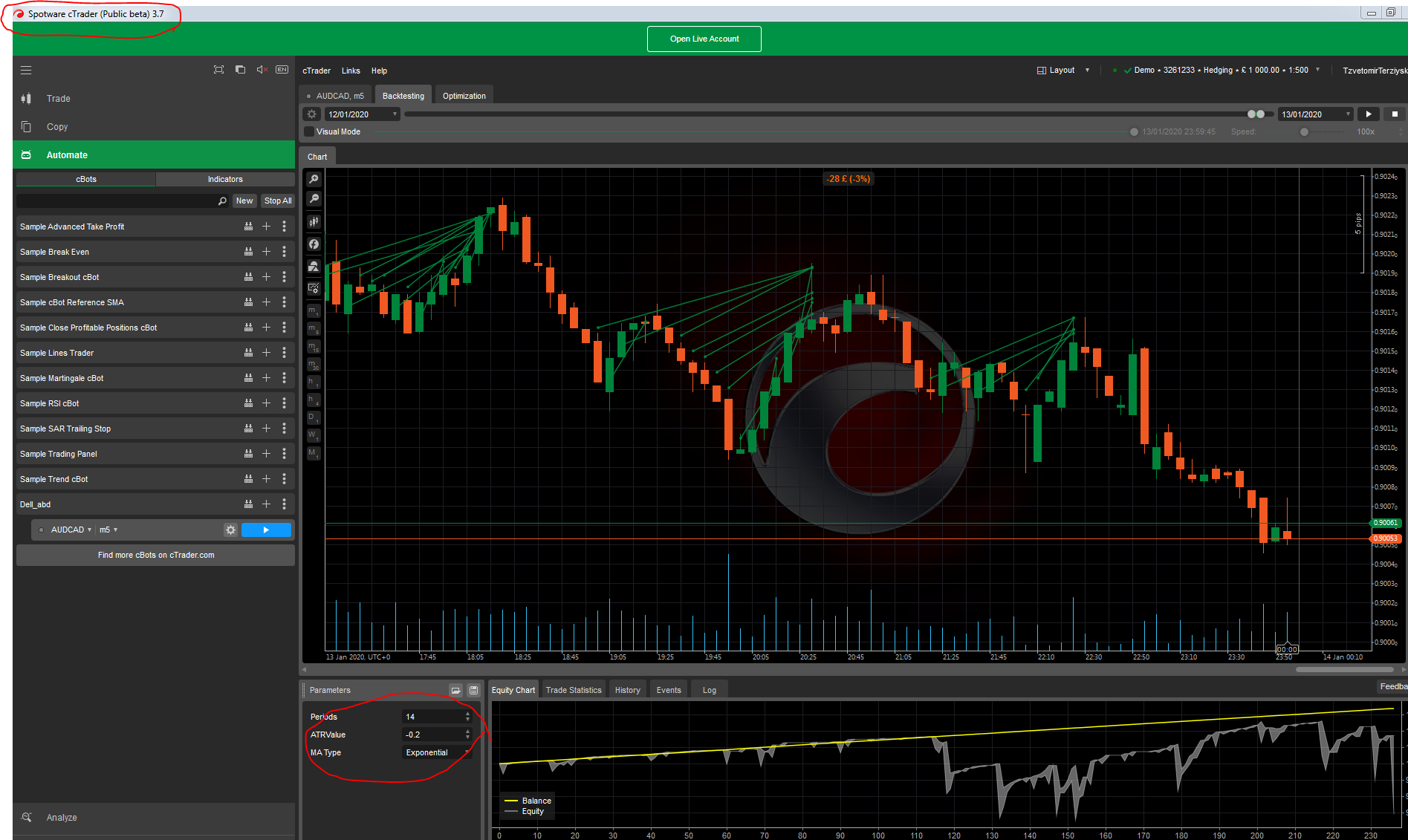The image size is (1408, 840).
Task: Click the cBot search field
Action: tap(122, 201)
